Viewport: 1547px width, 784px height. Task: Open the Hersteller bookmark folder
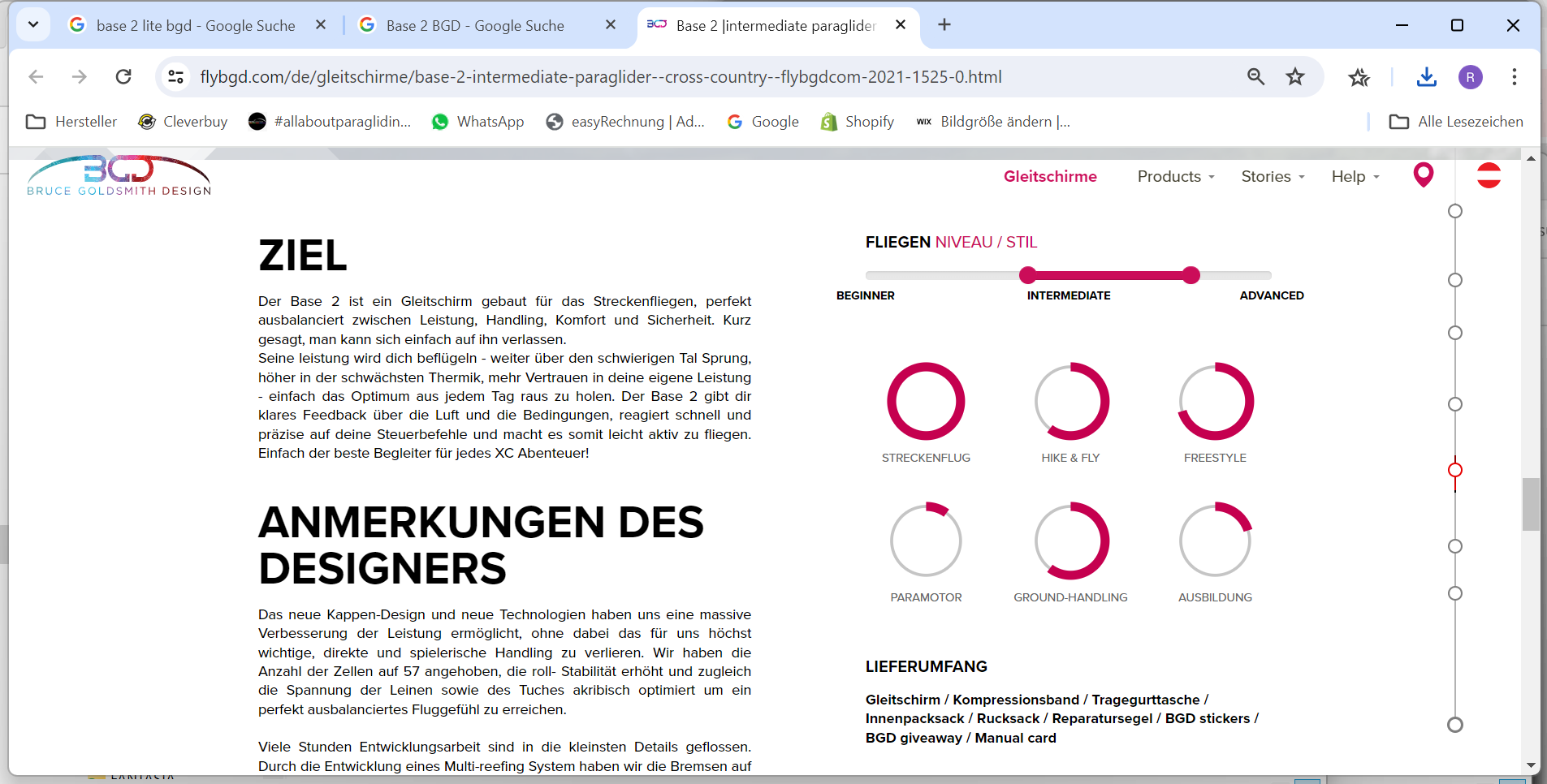pos(71,122)
